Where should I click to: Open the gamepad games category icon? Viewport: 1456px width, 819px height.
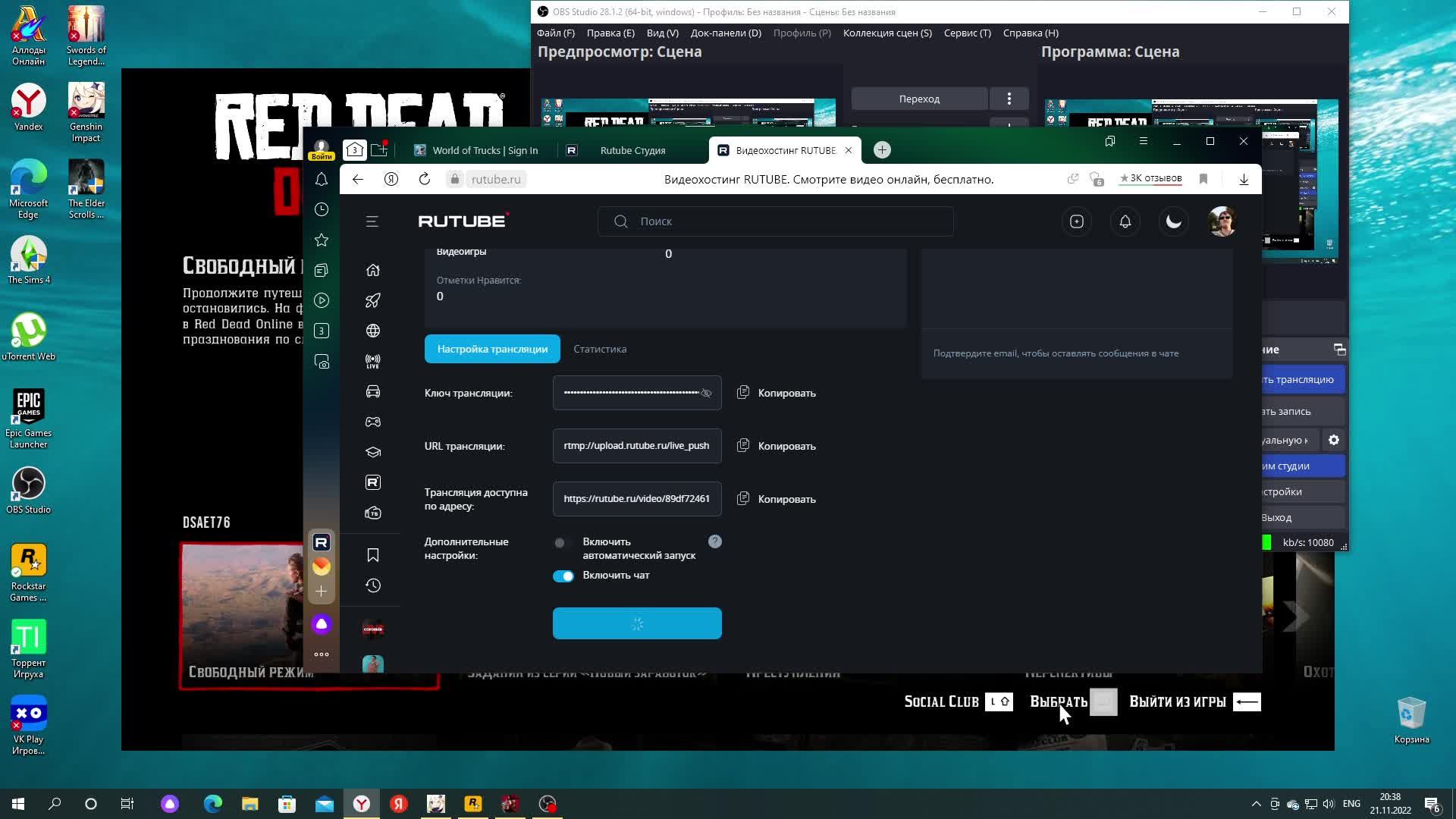(372, 422)
